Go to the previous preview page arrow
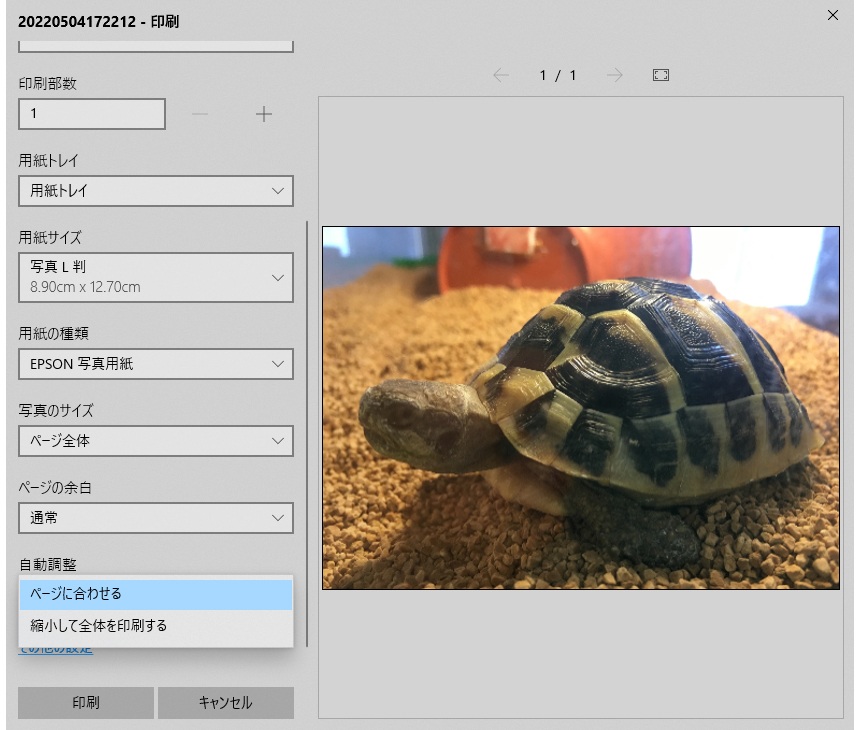 click(501, 75)
